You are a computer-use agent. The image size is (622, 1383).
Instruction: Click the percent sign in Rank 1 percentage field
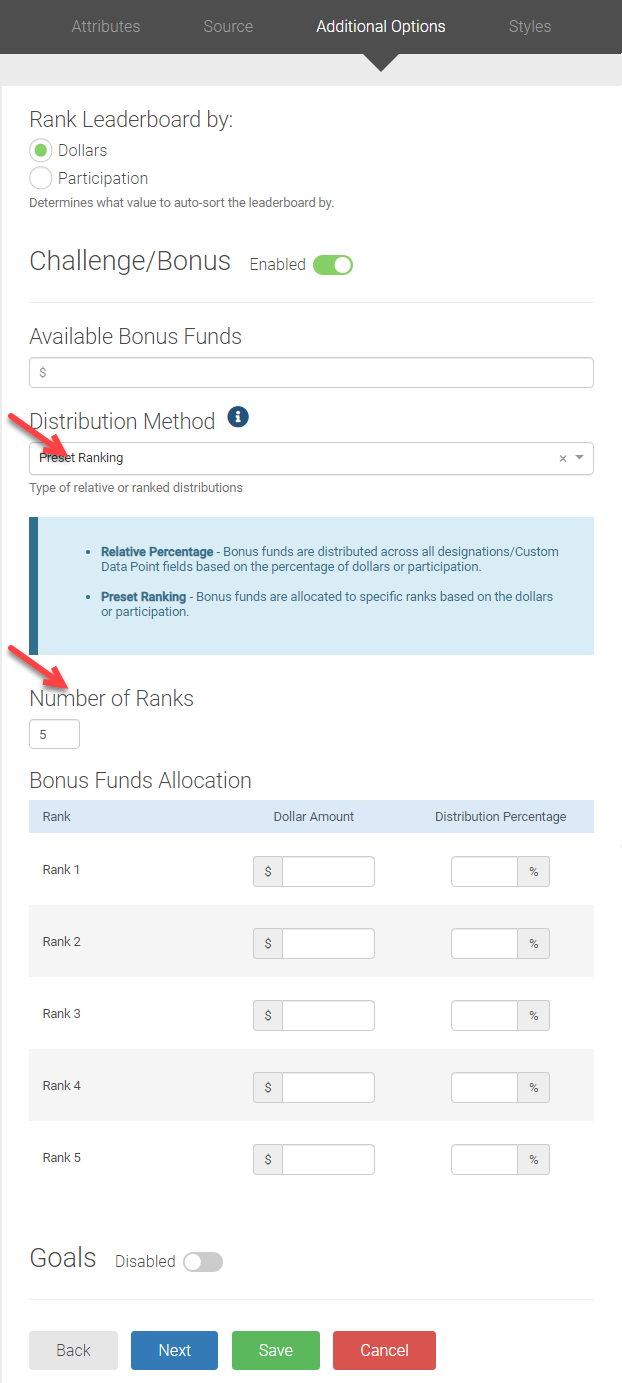pos(534,871)
